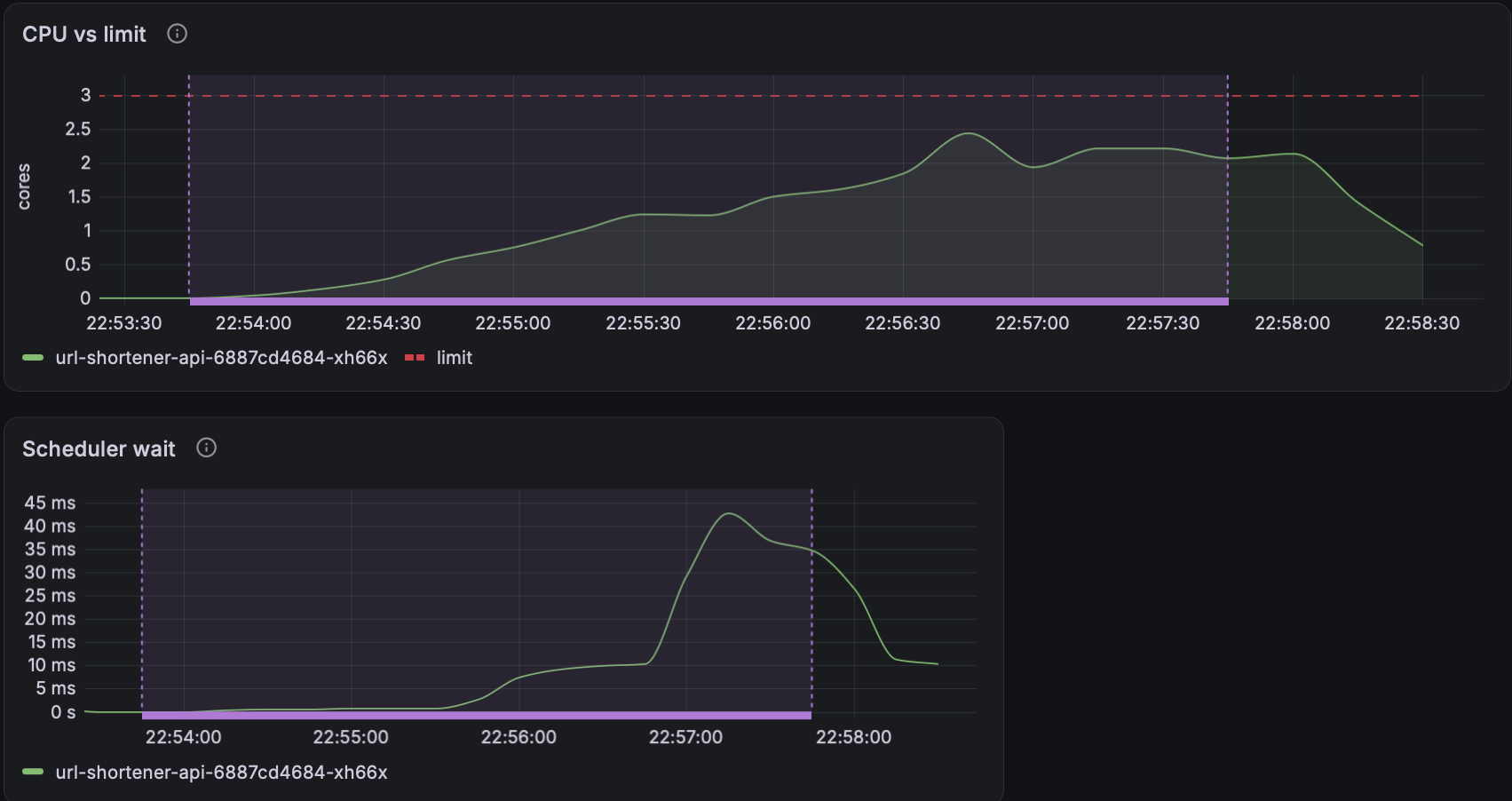Click 22:57:00 label on Scheduler wait axis
Image resolution: width=1512 pixels, height=801 pixels.
[x=686, y=737]
